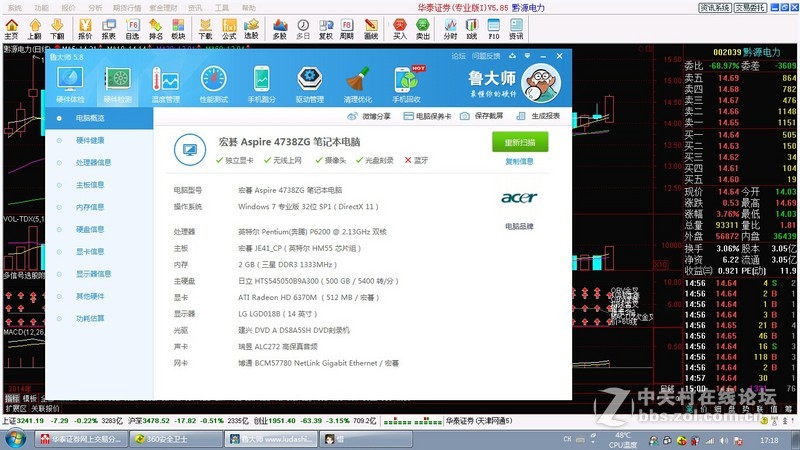
Task: Click the 下载 download icon
Action: [205, 29]
